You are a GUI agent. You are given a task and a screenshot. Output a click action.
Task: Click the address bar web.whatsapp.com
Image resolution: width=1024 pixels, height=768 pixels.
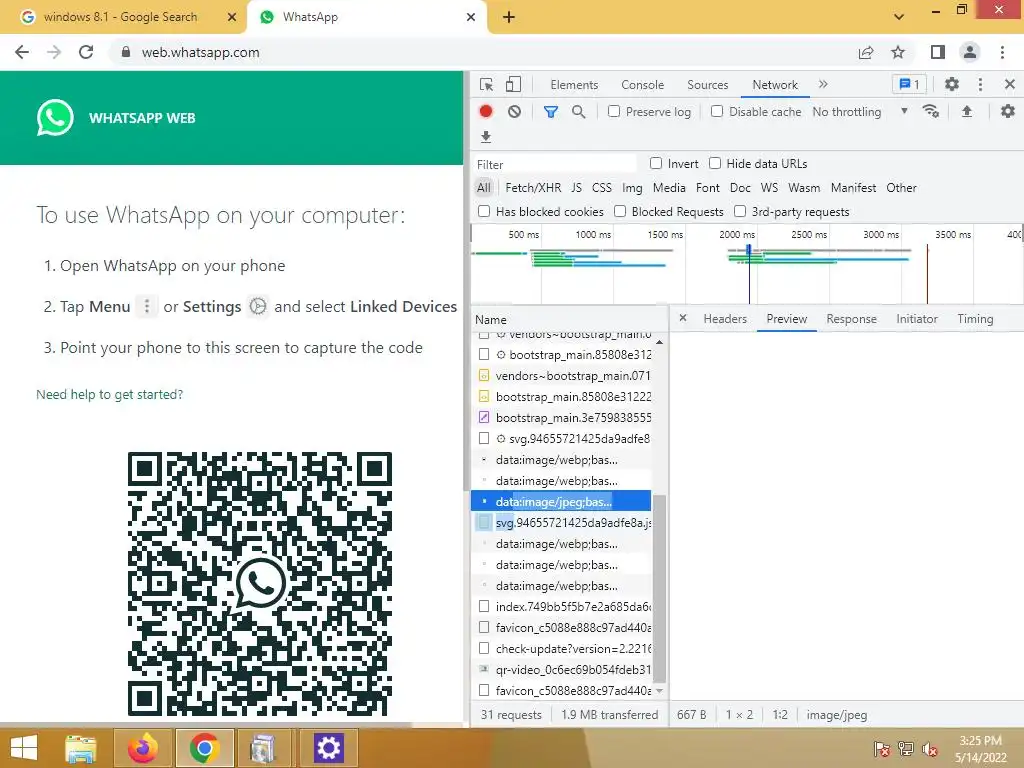(200, 52)
